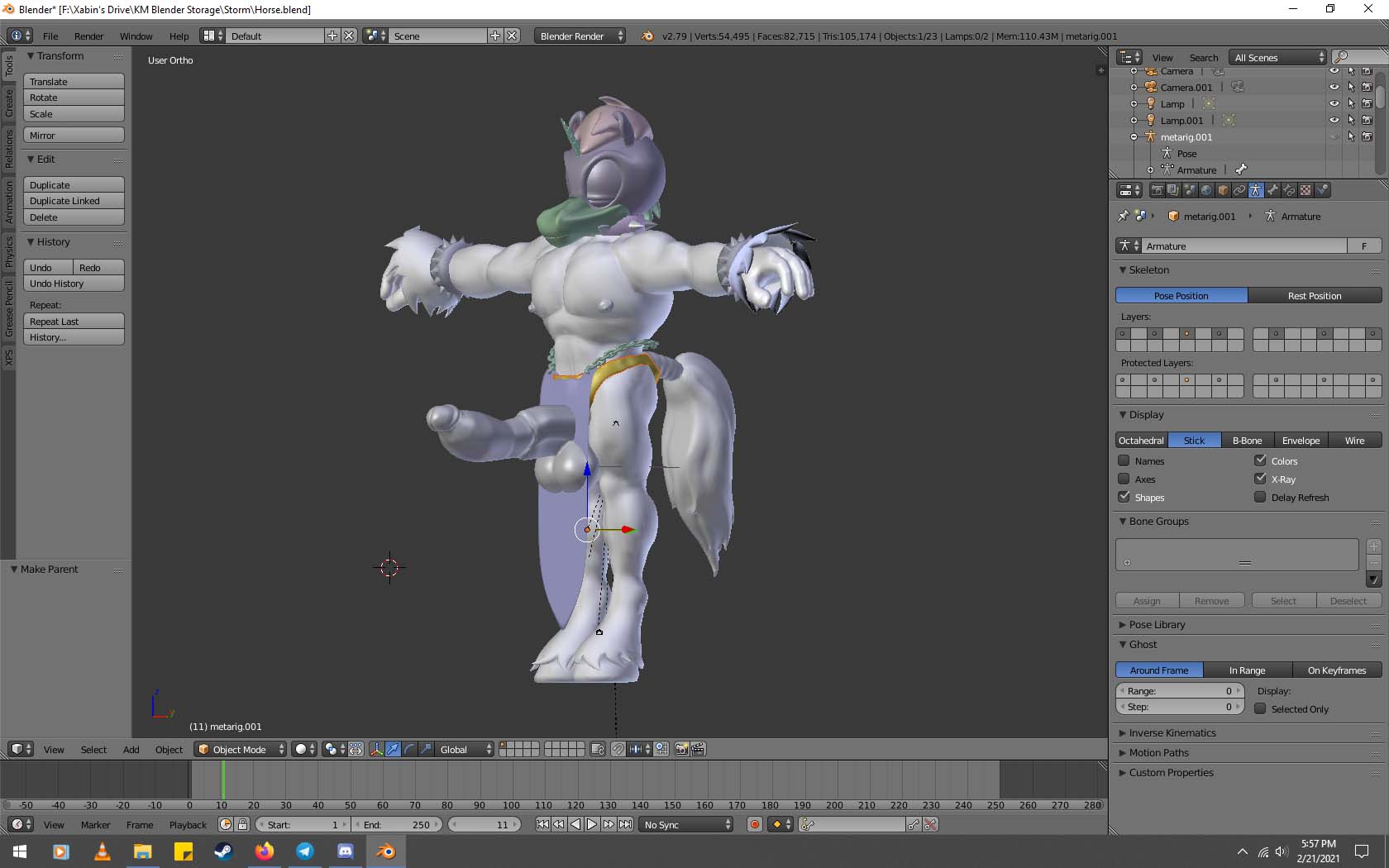Open the Bone properties tab icon

1272,190
